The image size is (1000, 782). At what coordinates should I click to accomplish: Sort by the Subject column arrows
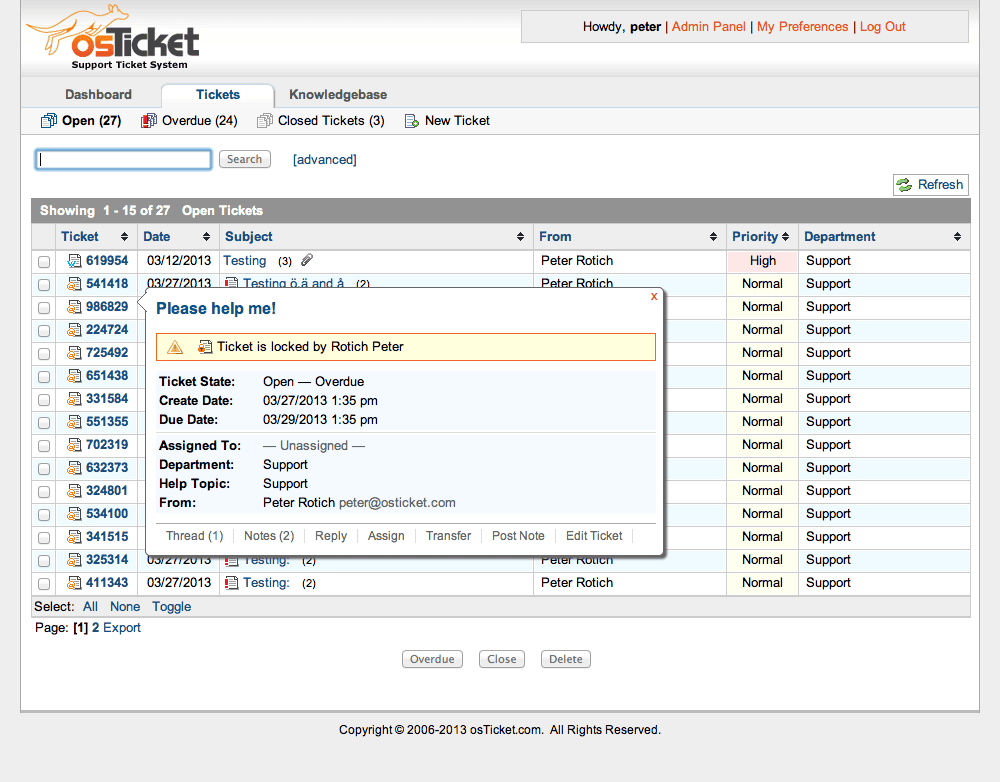(520, 237)
